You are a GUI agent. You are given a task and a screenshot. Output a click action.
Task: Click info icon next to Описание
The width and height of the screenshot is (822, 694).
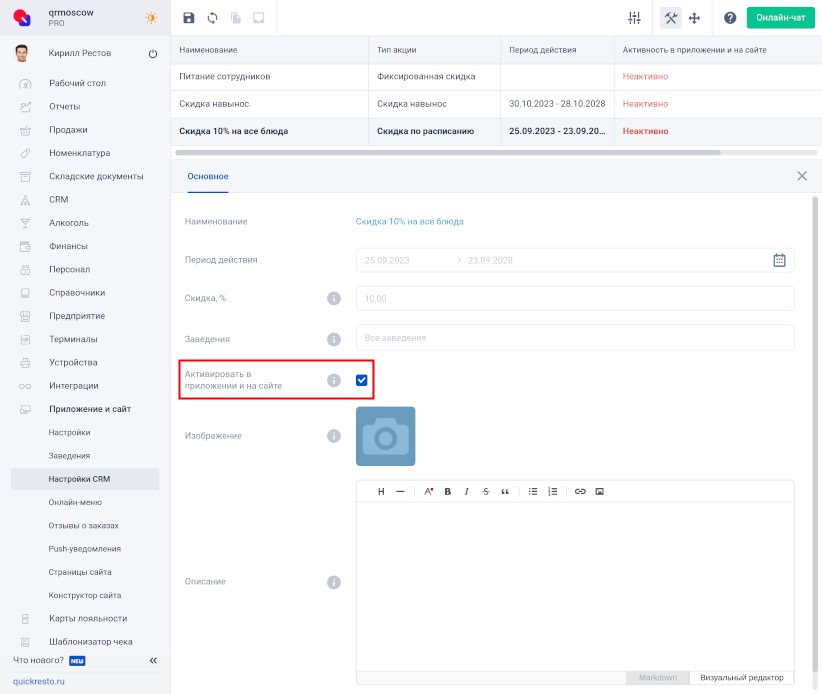[334, 582]
